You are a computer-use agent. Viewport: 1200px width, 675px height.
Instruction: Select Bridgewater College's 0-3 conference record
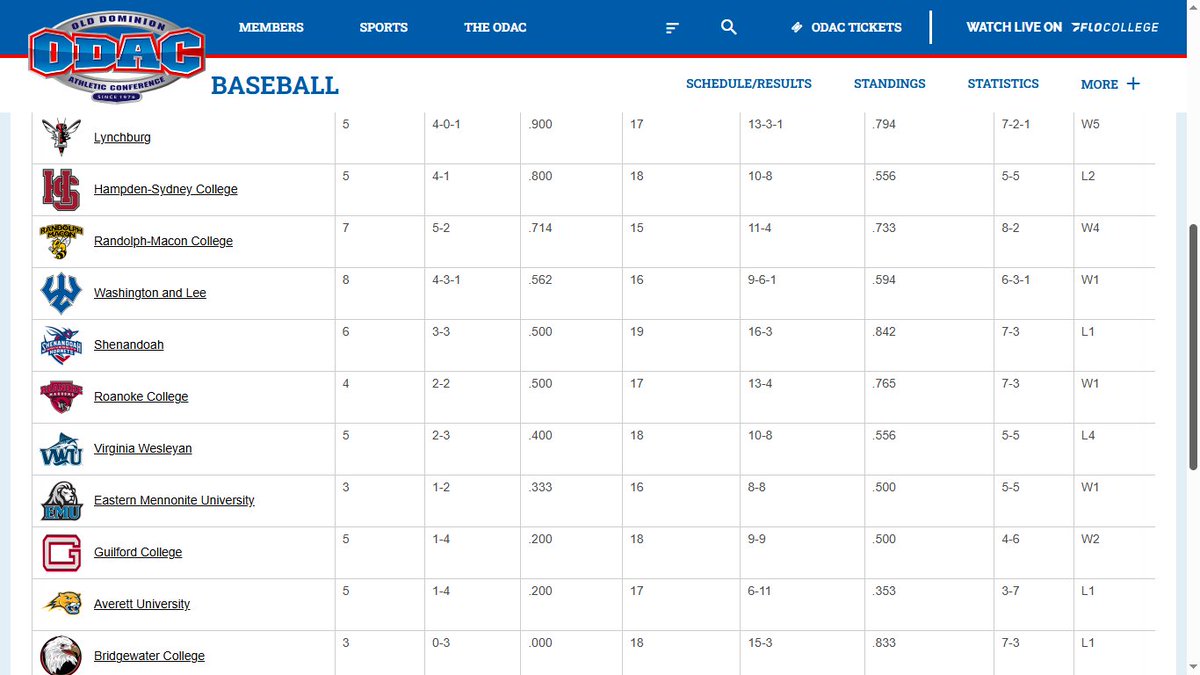(x=441, y=644)
